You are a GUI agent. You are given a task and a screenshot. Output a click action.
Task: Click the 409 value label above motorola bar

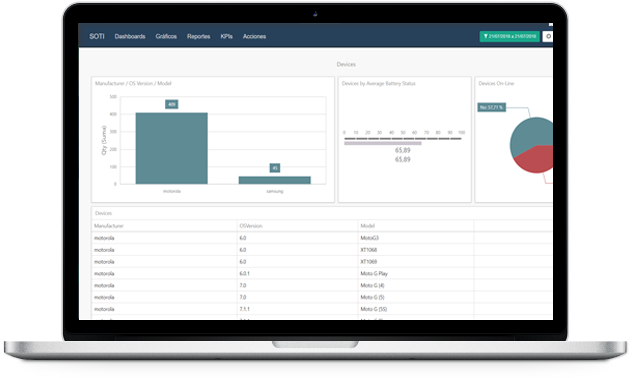172,104
